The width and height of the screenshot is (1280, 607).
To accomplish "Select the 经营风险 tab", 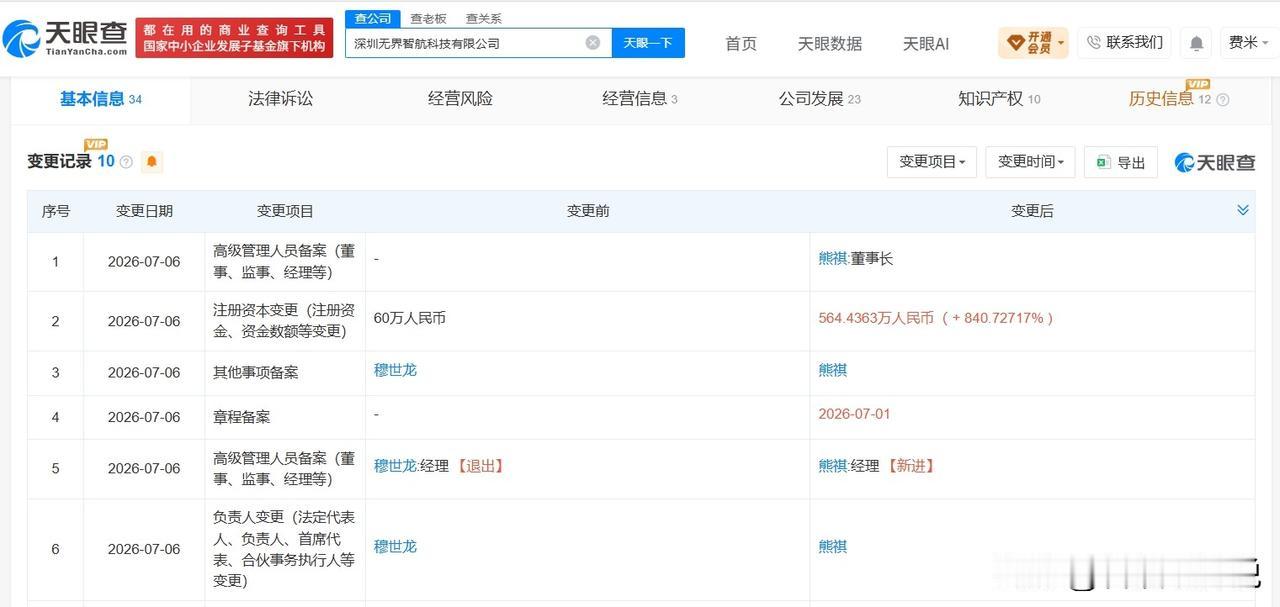I will click(x=460, y=99).
